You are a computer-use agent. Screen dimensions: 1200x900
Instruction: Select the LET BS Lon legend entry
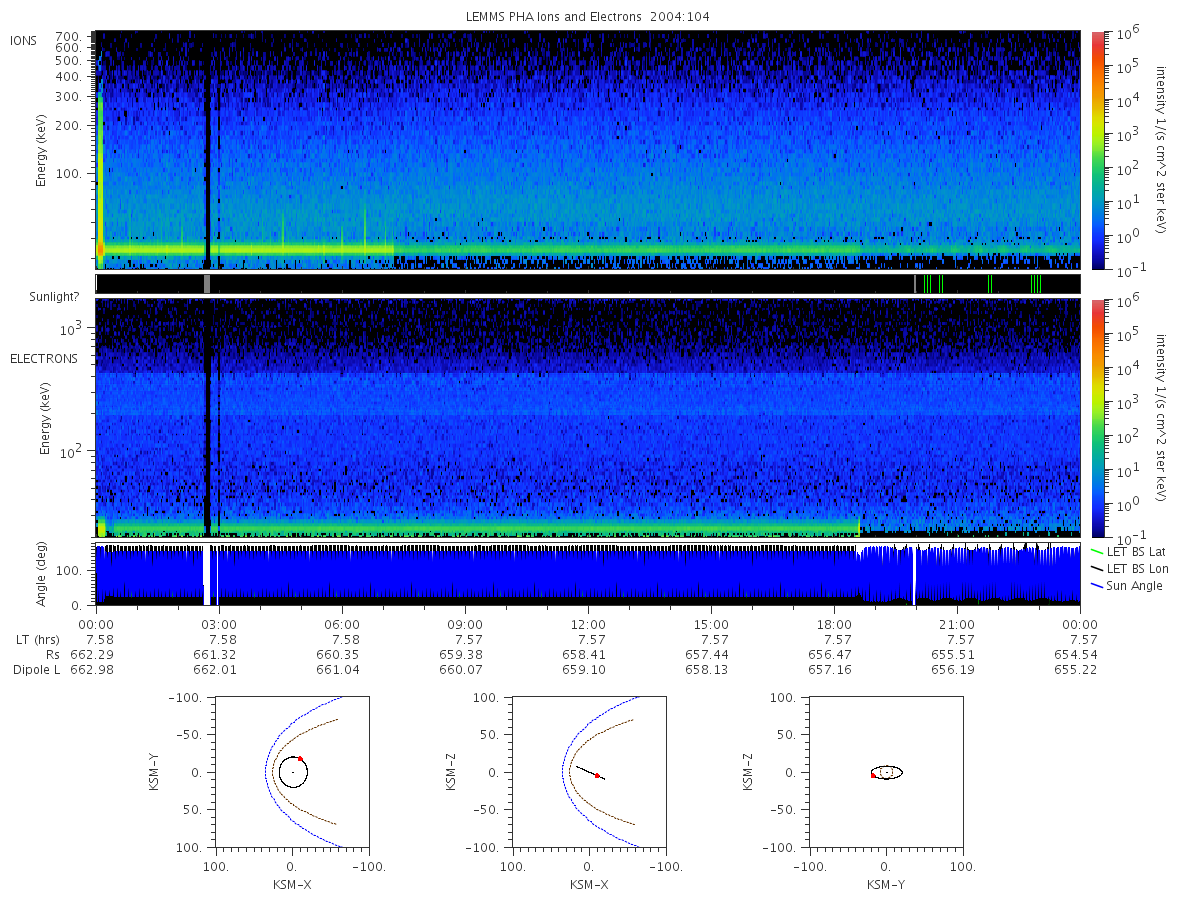[x=1129, y=568]
